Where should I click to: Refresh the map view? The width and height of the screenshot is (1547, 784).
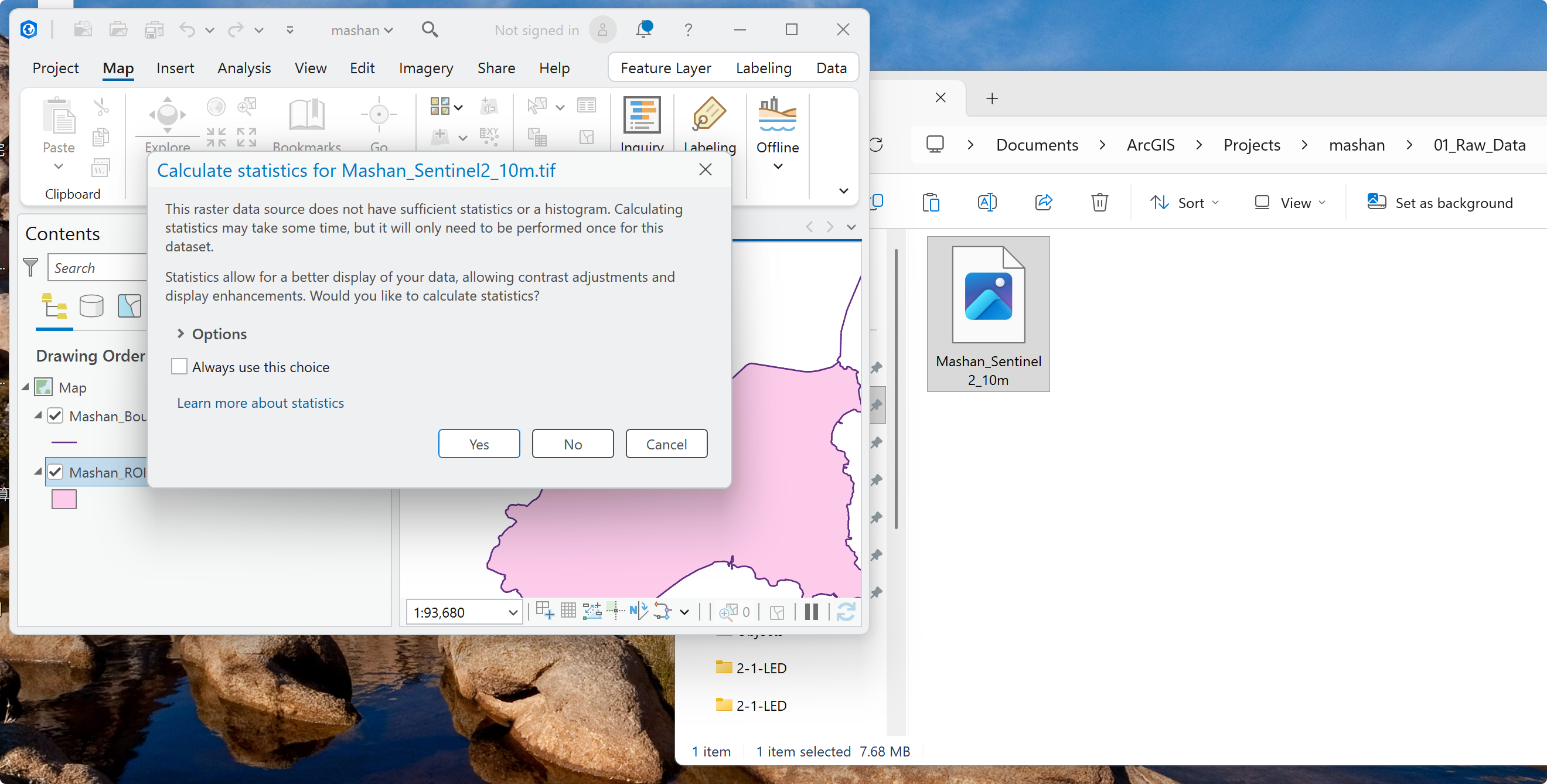846,612
